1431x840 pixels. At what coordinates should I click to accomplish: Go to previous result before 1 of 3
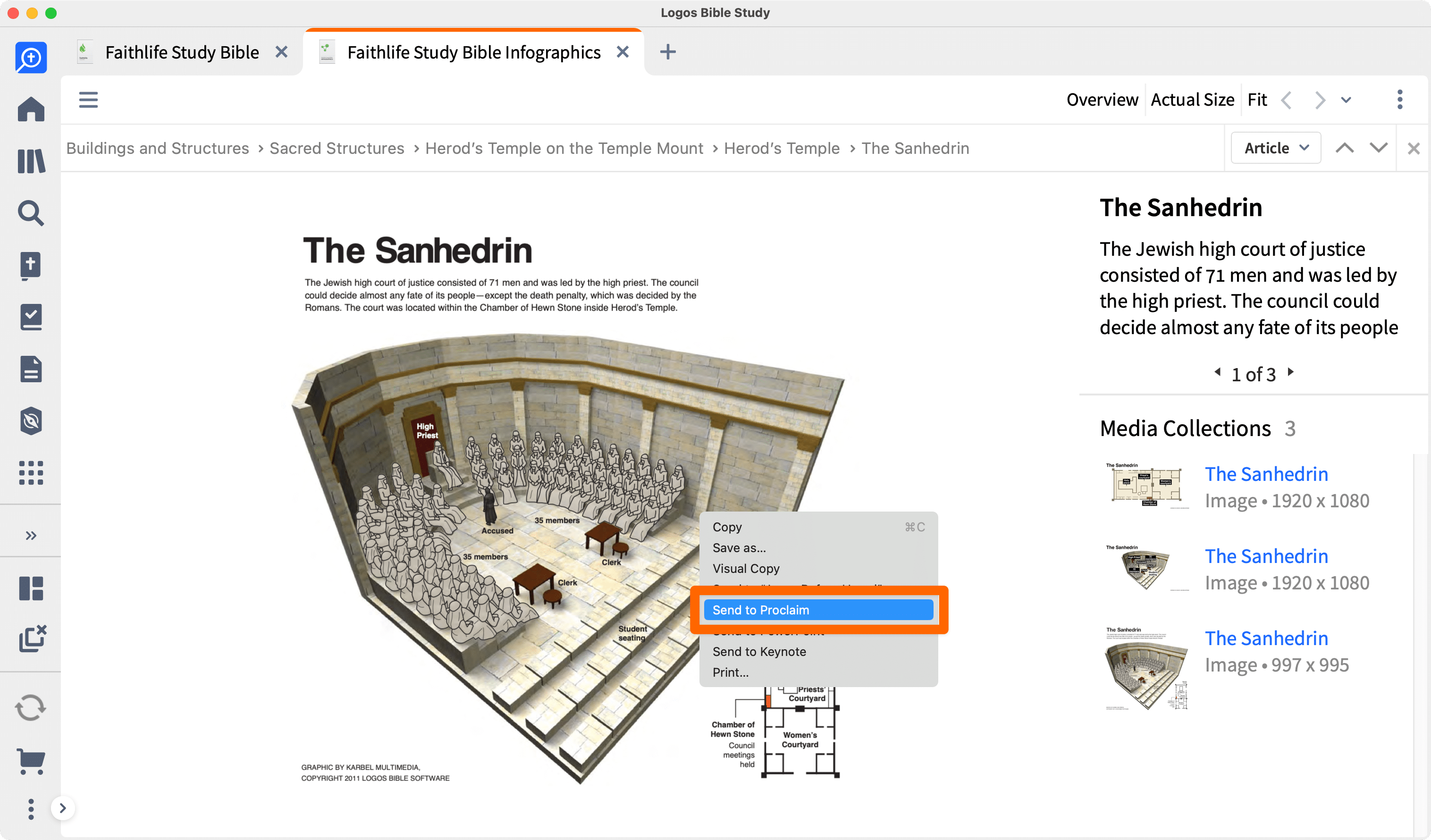(x=1217, y=372)
